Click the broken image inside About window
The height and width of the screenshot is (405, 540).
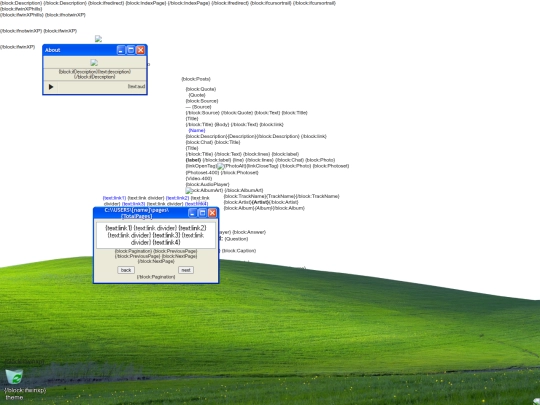point(94,63)
